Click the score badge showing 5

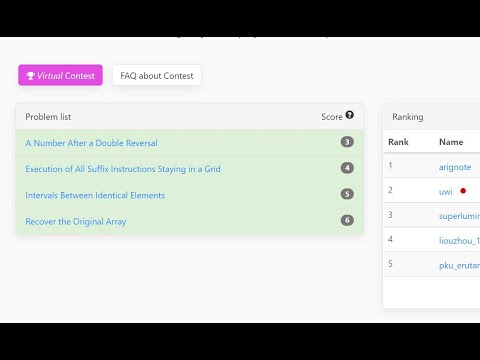click(347, 194)
